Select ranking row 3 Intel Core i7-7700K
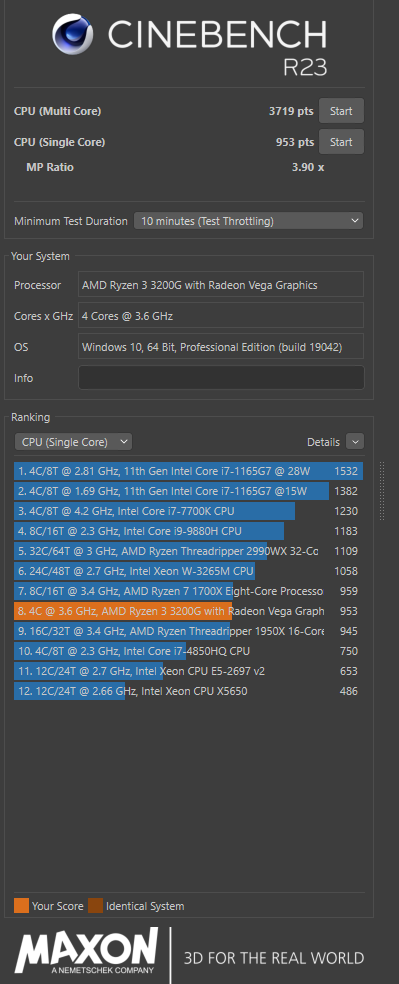Image resolution: width=399 pixels, height=984 pixels. click(x=188, y=511)
